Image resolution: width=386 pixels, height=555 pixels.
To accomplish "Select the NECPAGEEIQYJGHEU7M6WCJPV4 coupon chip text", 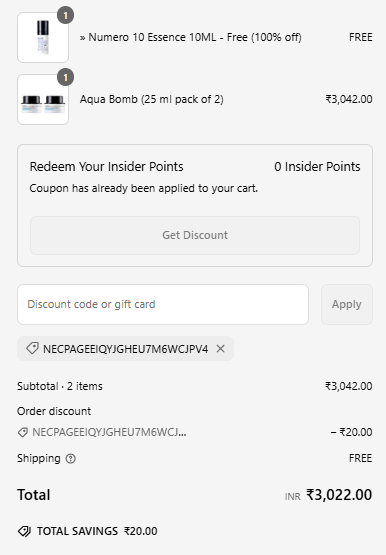I will click(126, 349).
